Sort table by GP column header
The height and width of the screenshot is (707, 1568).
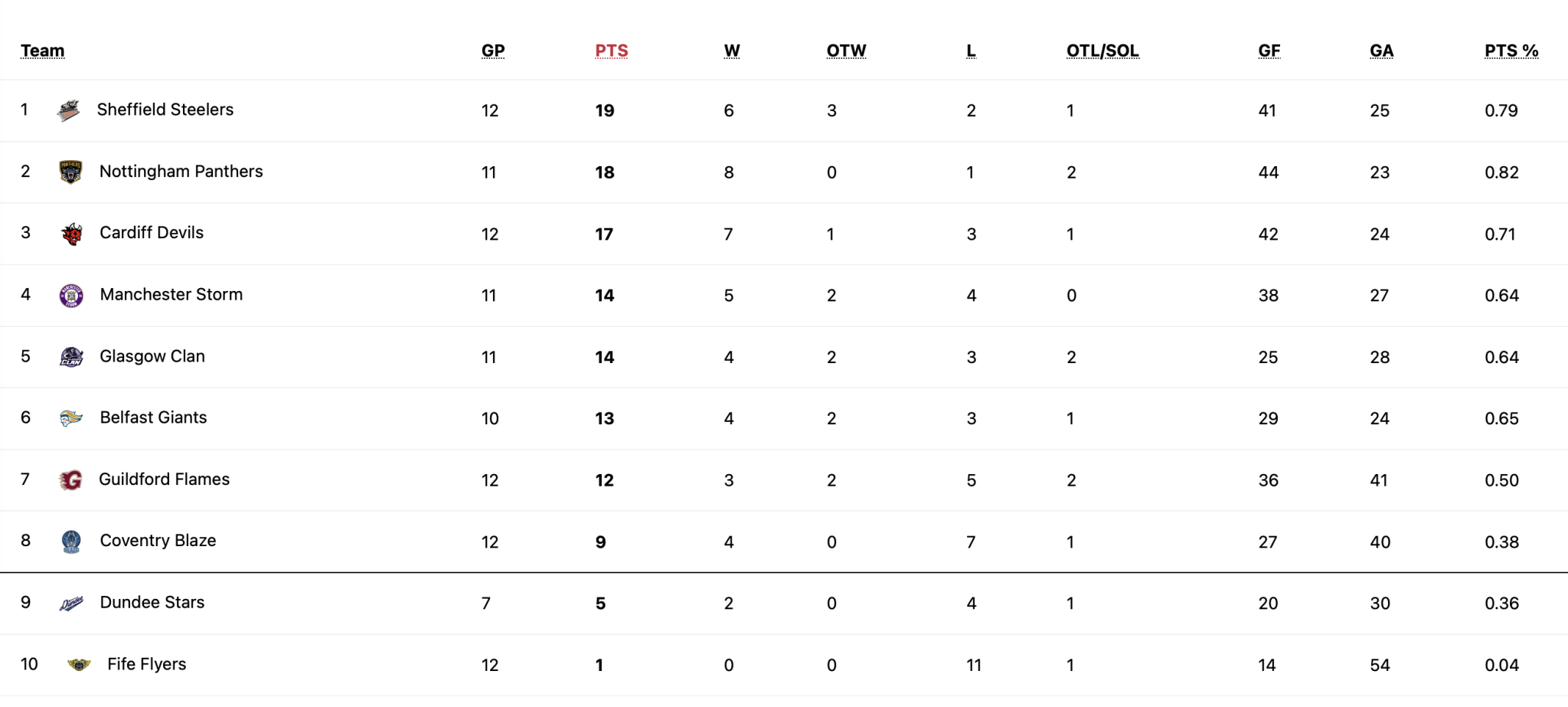pos(492,51)
